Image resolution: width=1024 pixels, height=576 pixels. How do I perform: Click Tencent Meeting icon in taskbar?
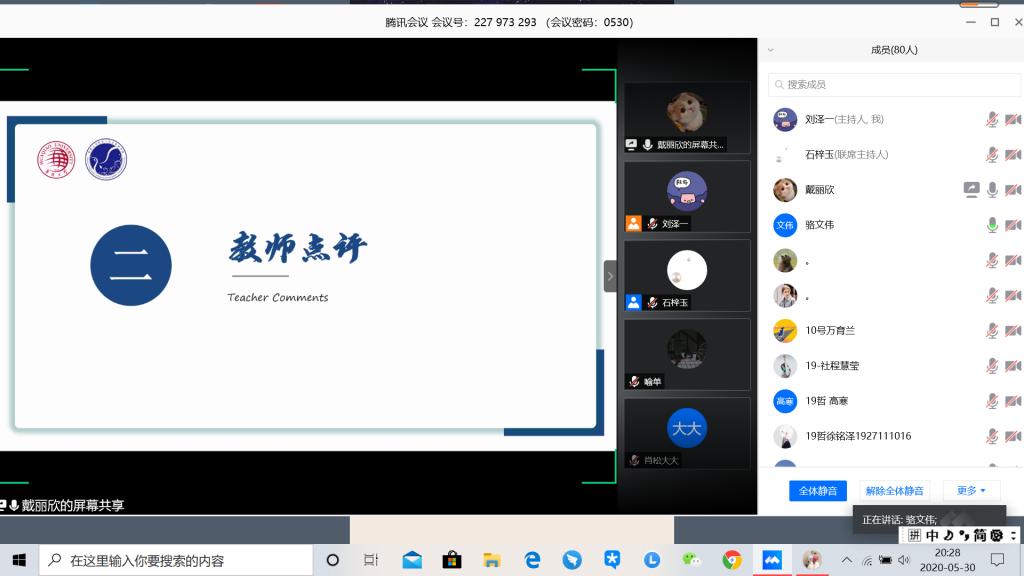[772, 560]
